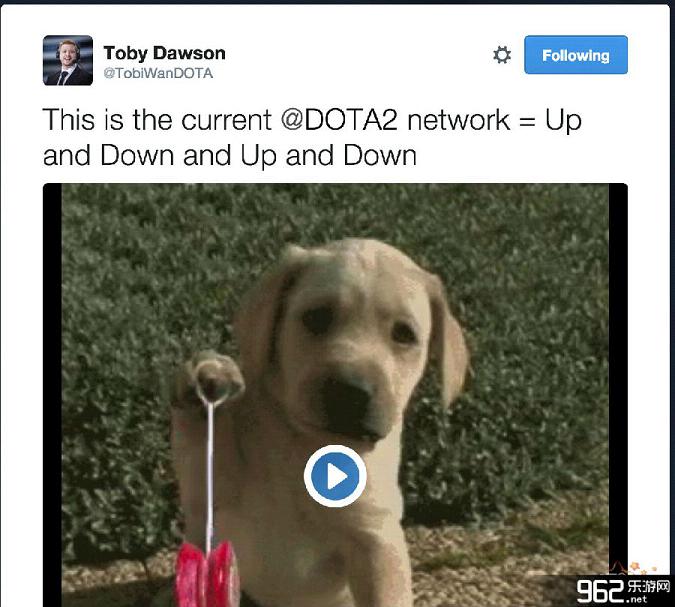
Task: Click the video's left black letterbox bar
Action: click(52, 395)
